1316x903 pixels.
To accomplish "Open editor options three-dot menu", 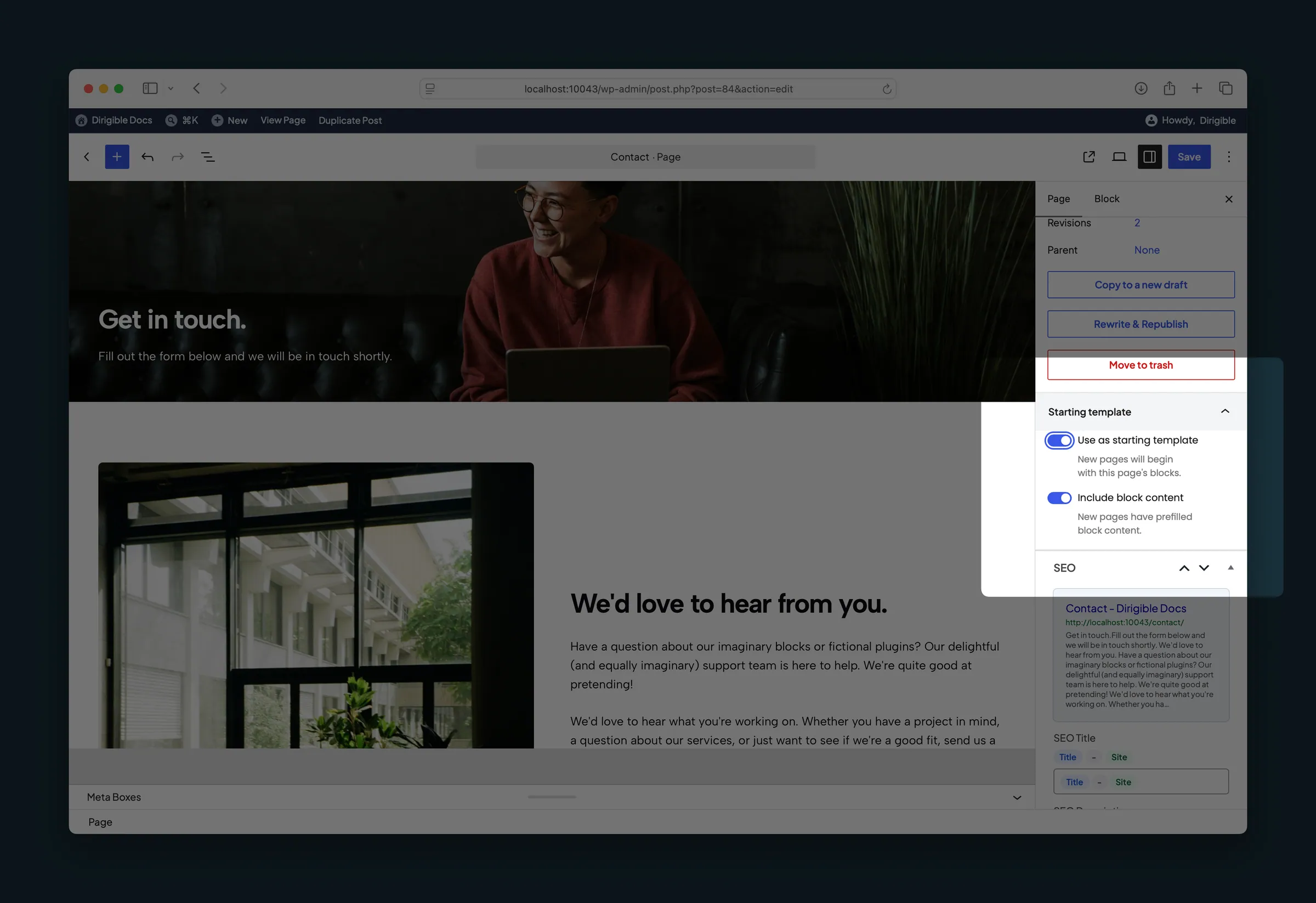I will point(1229,157).
